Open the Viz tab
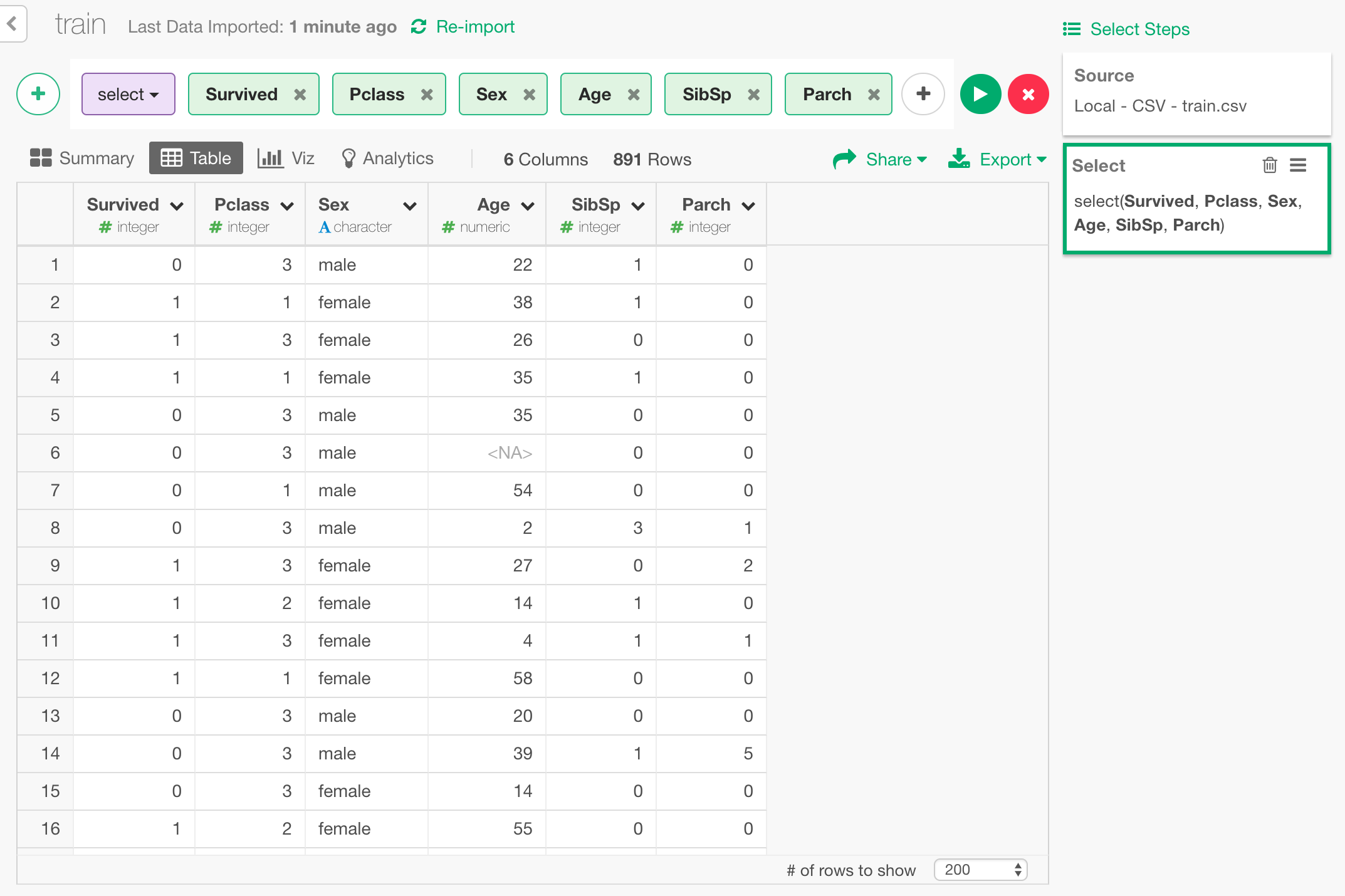Image resolution: width=1345 pixels, height=896 pixels. pos(286,159)
